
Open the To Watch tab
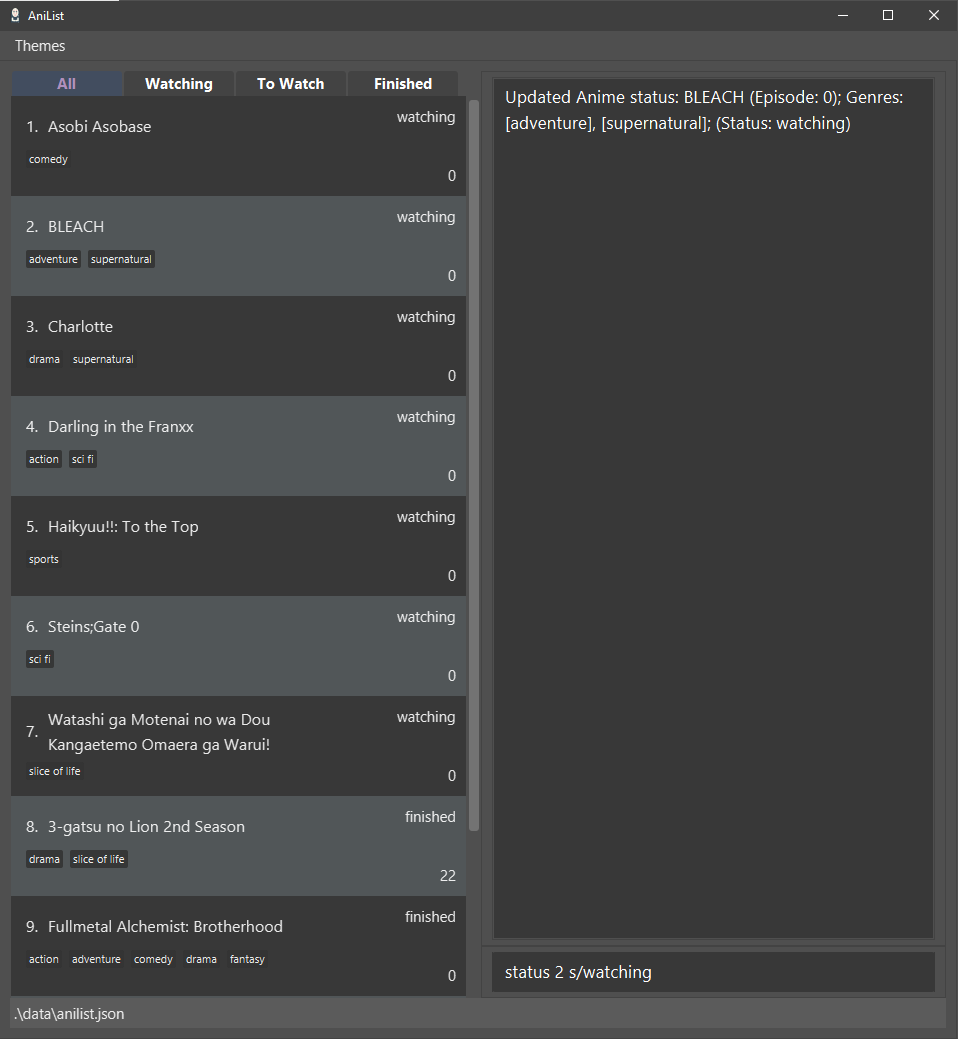pyautogui.click(x=290, y=83)
